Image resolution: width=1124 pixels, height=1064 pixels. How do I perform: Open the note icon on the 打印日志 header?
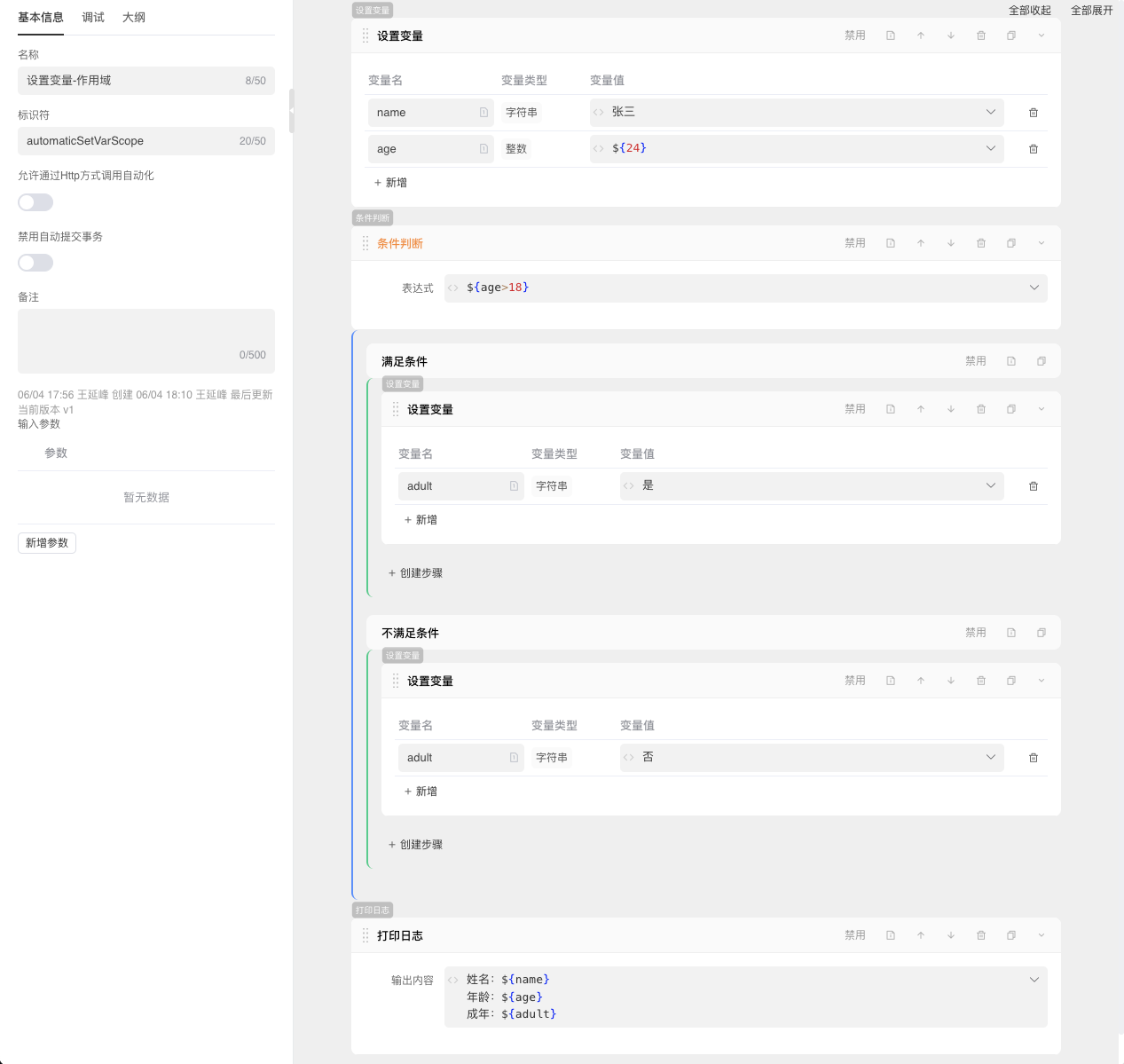(891, 935)
